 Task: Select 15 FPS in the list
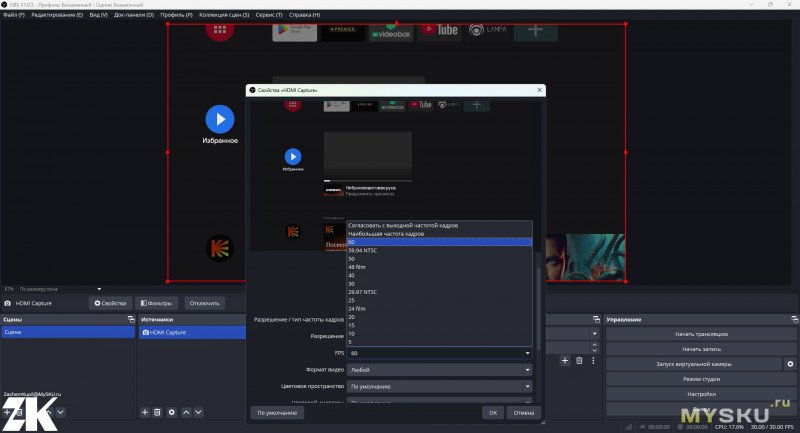439,325
